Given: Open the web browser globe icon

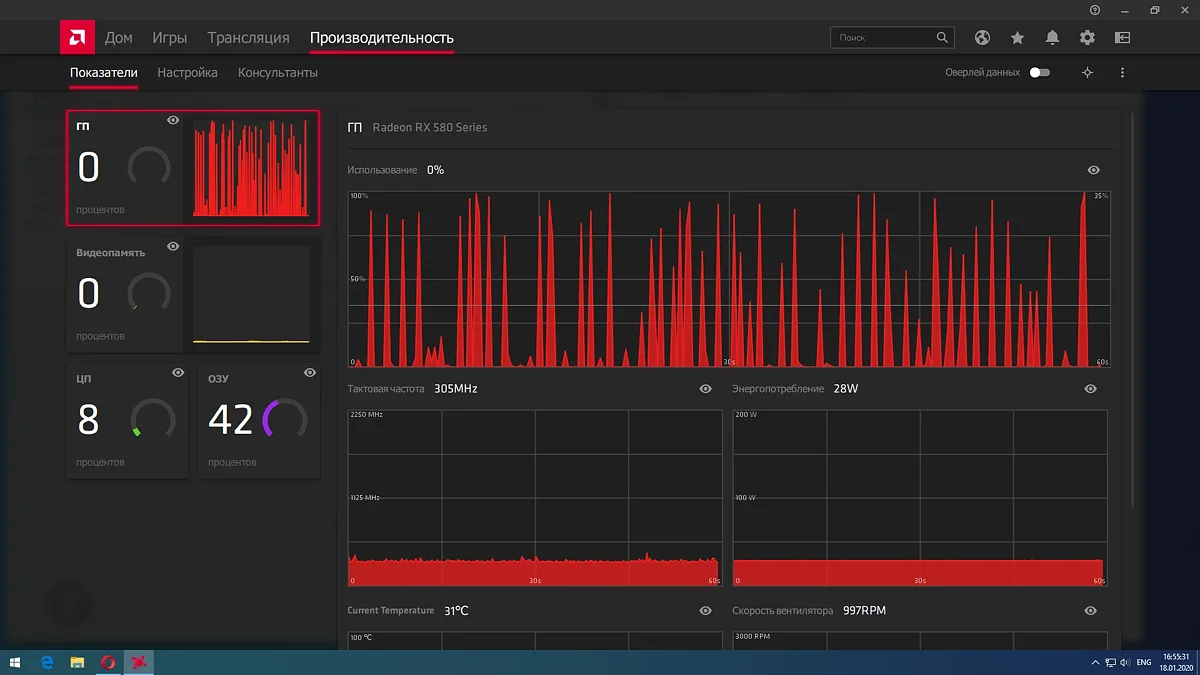Looking at the screenshot, I should pyautogui.click(x=982, y=38).
